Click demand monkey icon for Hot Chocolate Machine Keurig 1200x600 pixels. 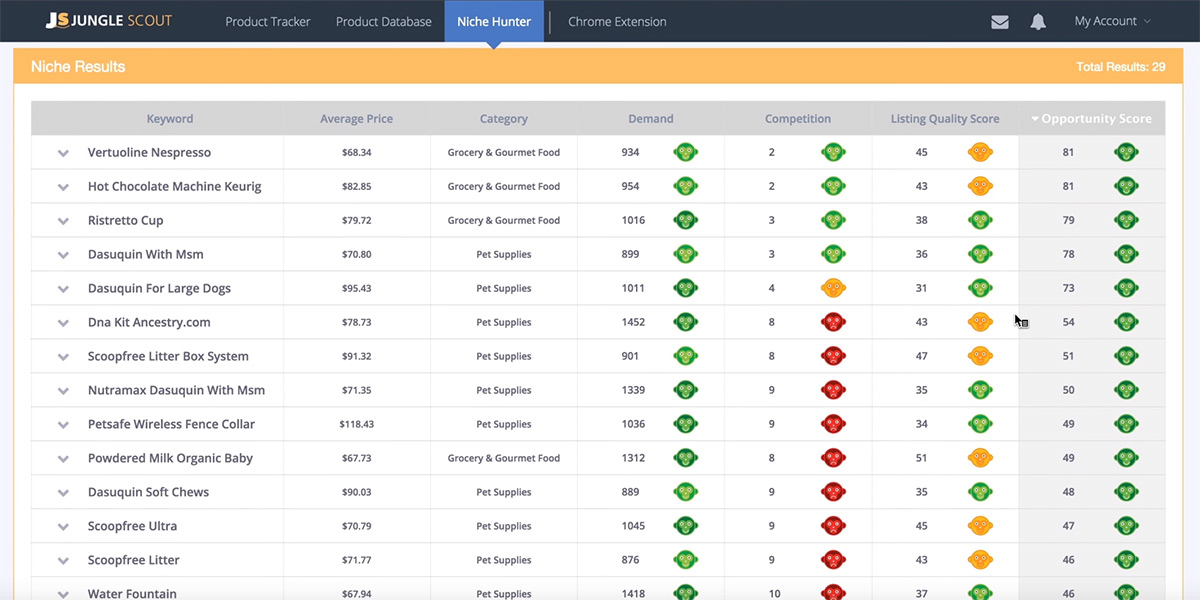[x=685, y=186]
